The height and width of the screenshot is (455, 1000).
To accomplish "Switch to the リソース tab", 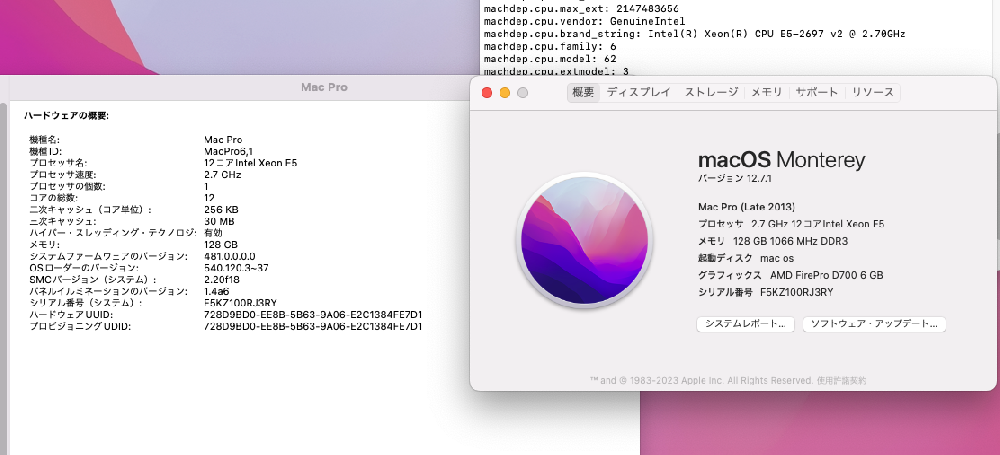I will 873,93.
